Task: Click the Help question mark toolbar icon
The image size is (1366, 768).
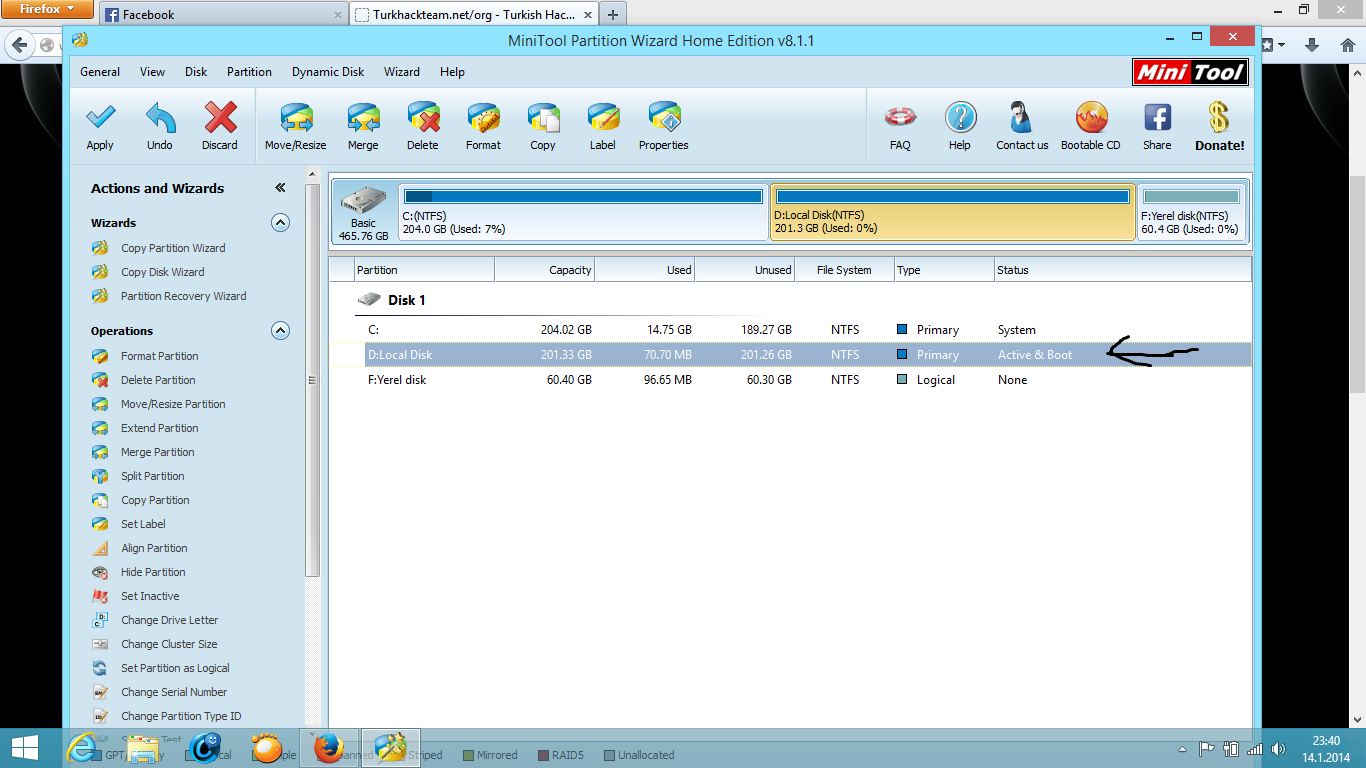Action: point(960,119)
